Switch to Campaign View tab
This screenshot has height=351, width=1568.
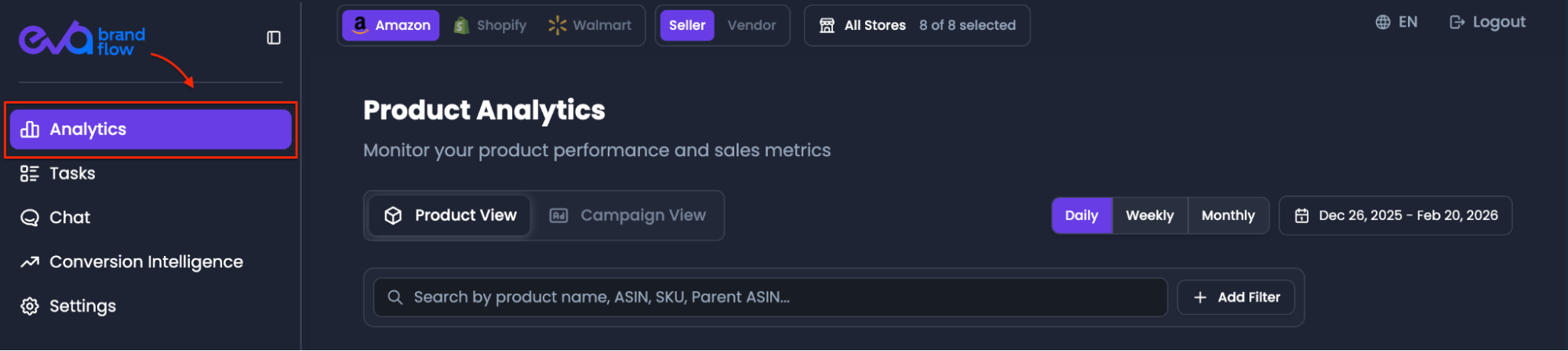coord(628,216)
